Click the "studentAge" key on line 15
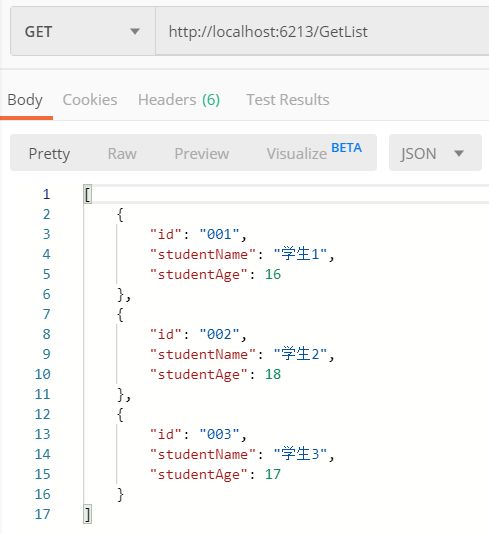The width and height of the screenshot is (489, 534). coord(199,474)
